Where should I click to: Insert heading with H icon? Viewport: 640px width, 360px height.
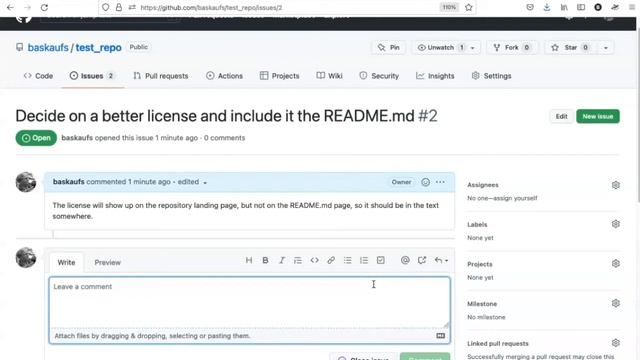(x=249, y=260)
